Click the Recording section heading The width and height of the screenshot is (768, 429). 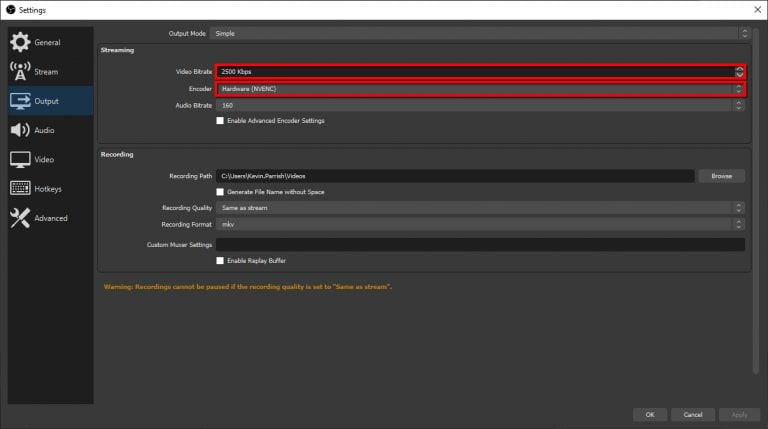117,154
